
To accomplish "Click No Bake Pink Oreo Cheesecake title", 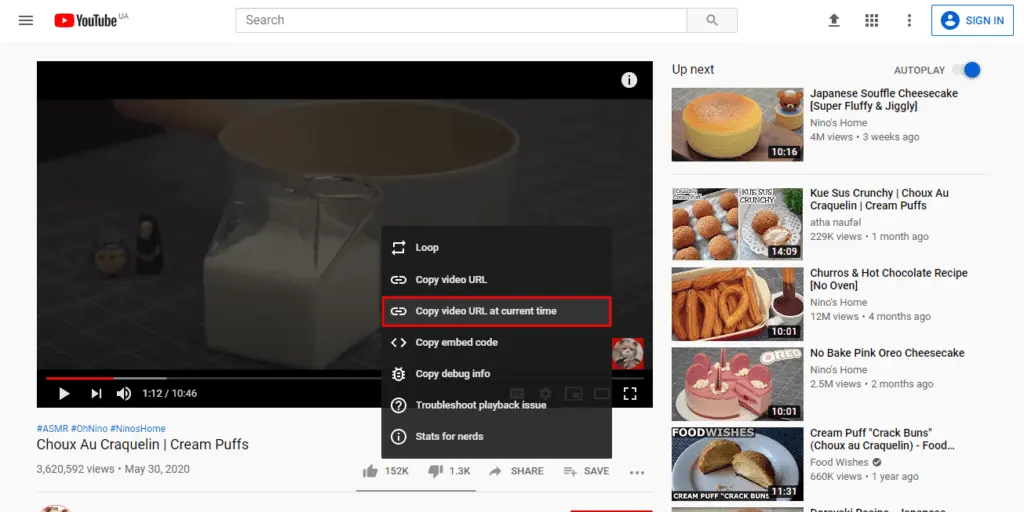I will click(x=888, y=353).
